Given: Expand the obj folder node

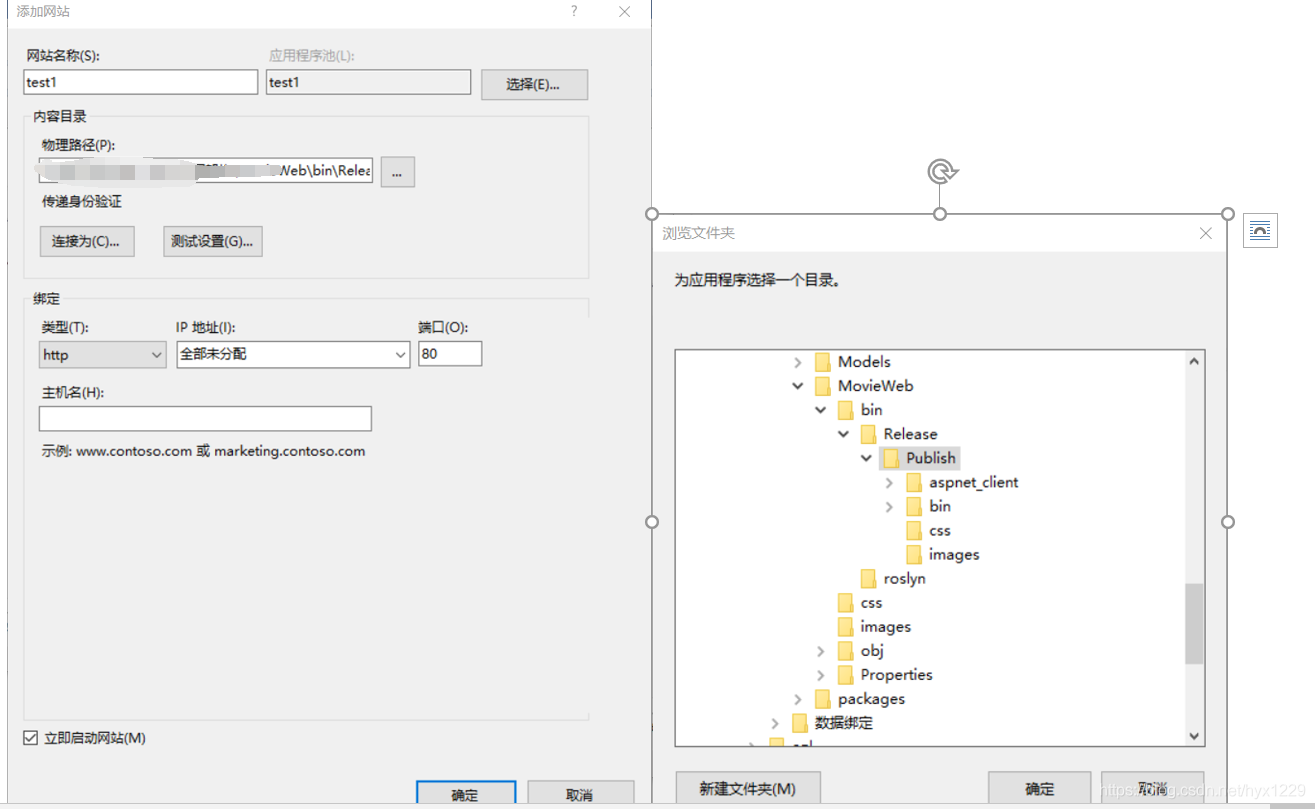Looking at the screenshot, I should pos(821,651).
